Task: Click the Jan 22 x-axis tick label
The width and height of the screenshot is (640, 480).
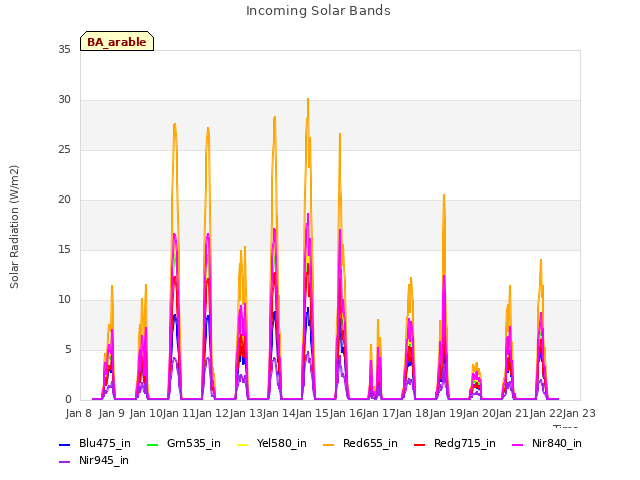Action: pyautogui.click(x=546, y=413)
